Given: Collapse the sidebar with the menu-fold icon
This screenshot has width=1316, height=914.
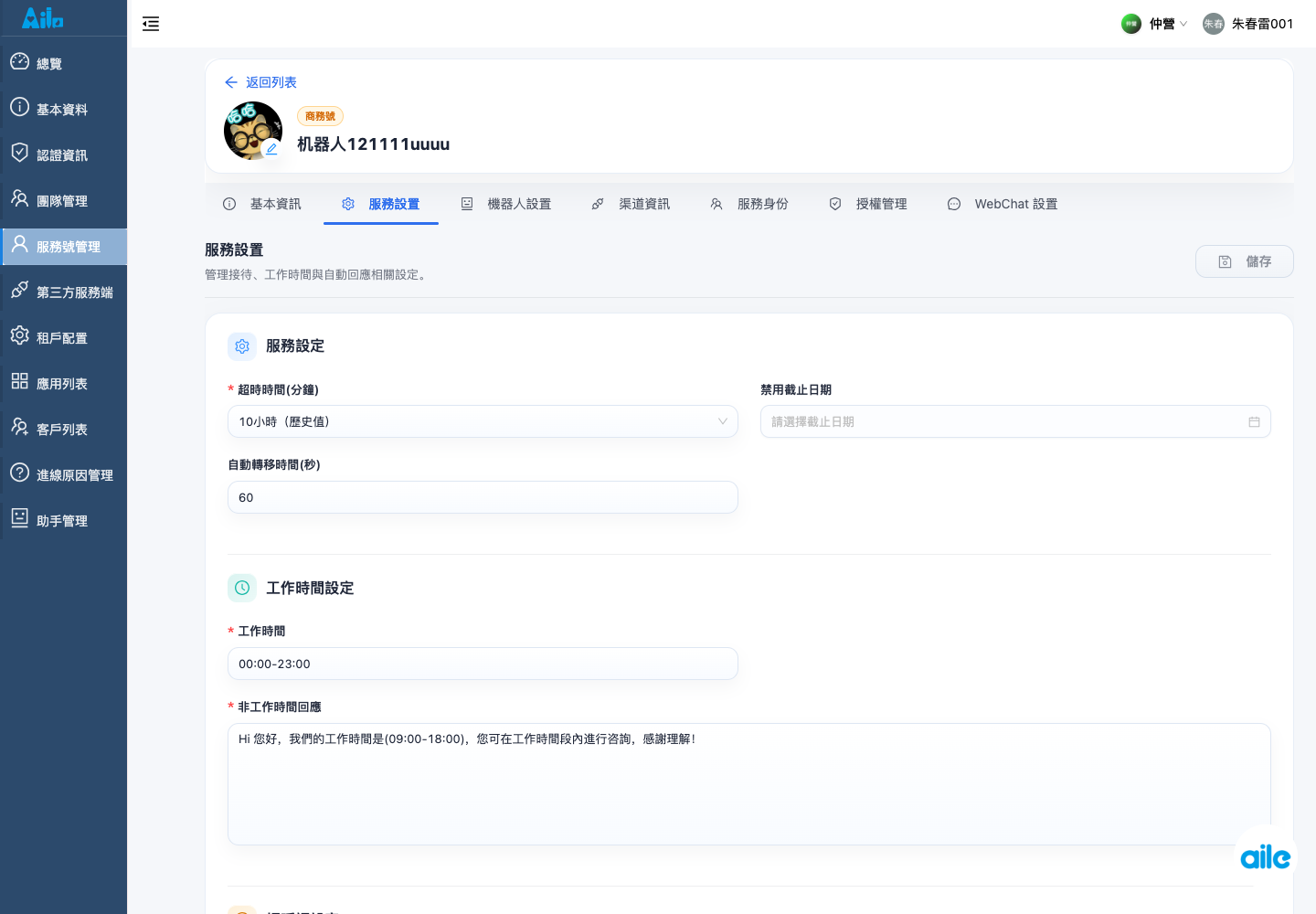Looking at the screenshot, I should click(x=151, y=24).
